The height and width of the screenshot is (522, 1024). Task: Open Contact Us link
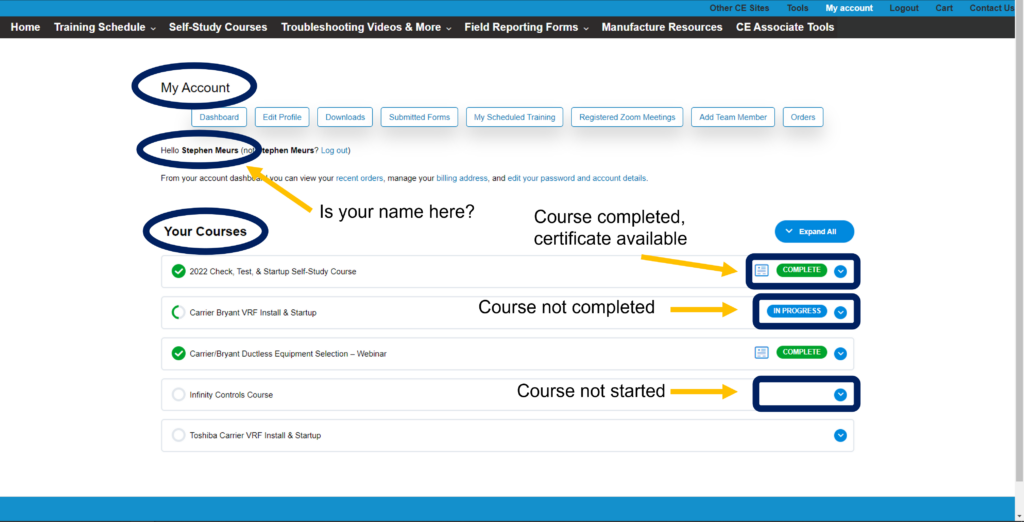(991, 8)
